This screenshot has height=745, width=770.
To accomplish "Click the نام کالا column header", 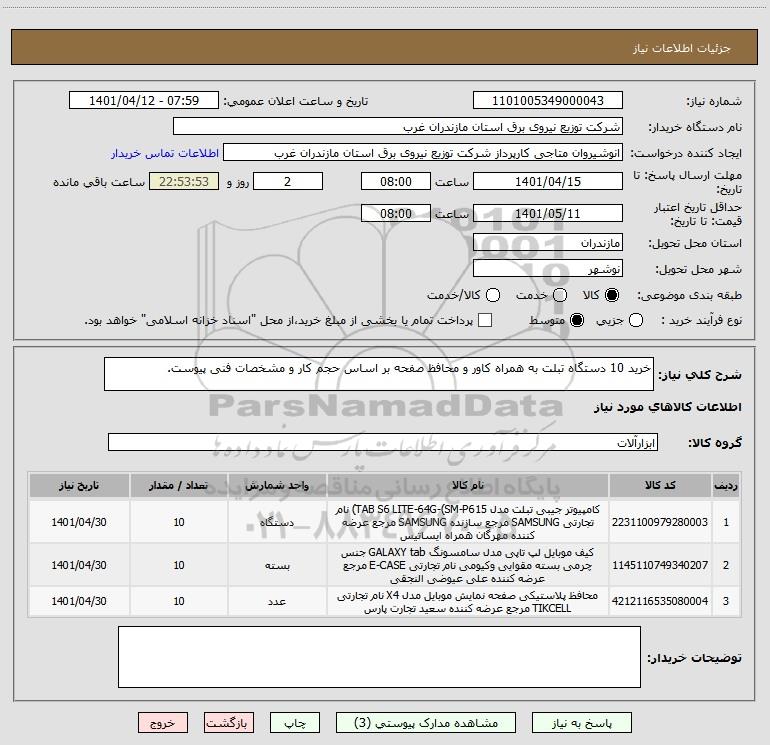I will (468, 486).
